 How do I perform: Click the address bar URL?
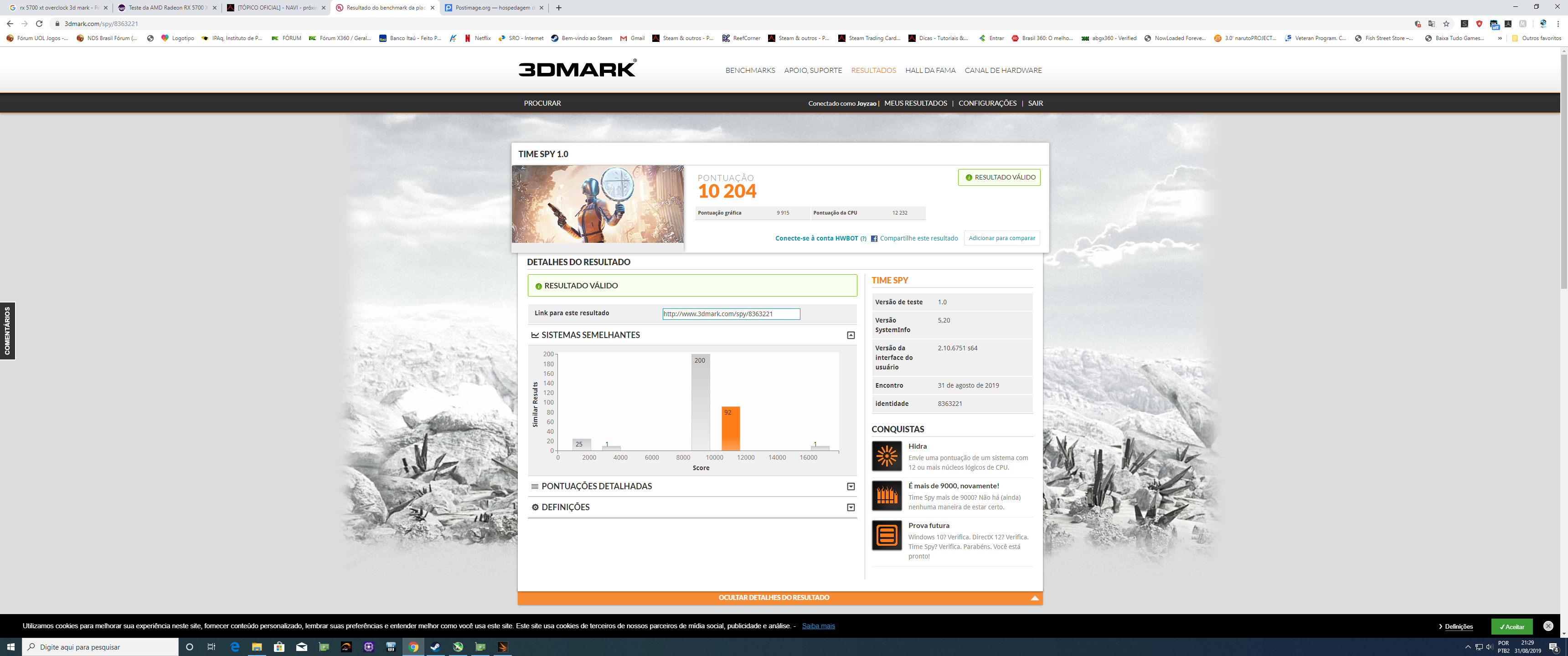(101, 24)
